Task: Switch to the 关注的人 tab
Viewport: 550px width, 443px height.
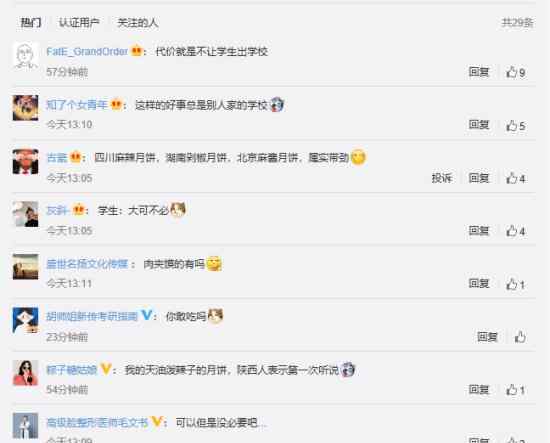Action: point(138,23)
